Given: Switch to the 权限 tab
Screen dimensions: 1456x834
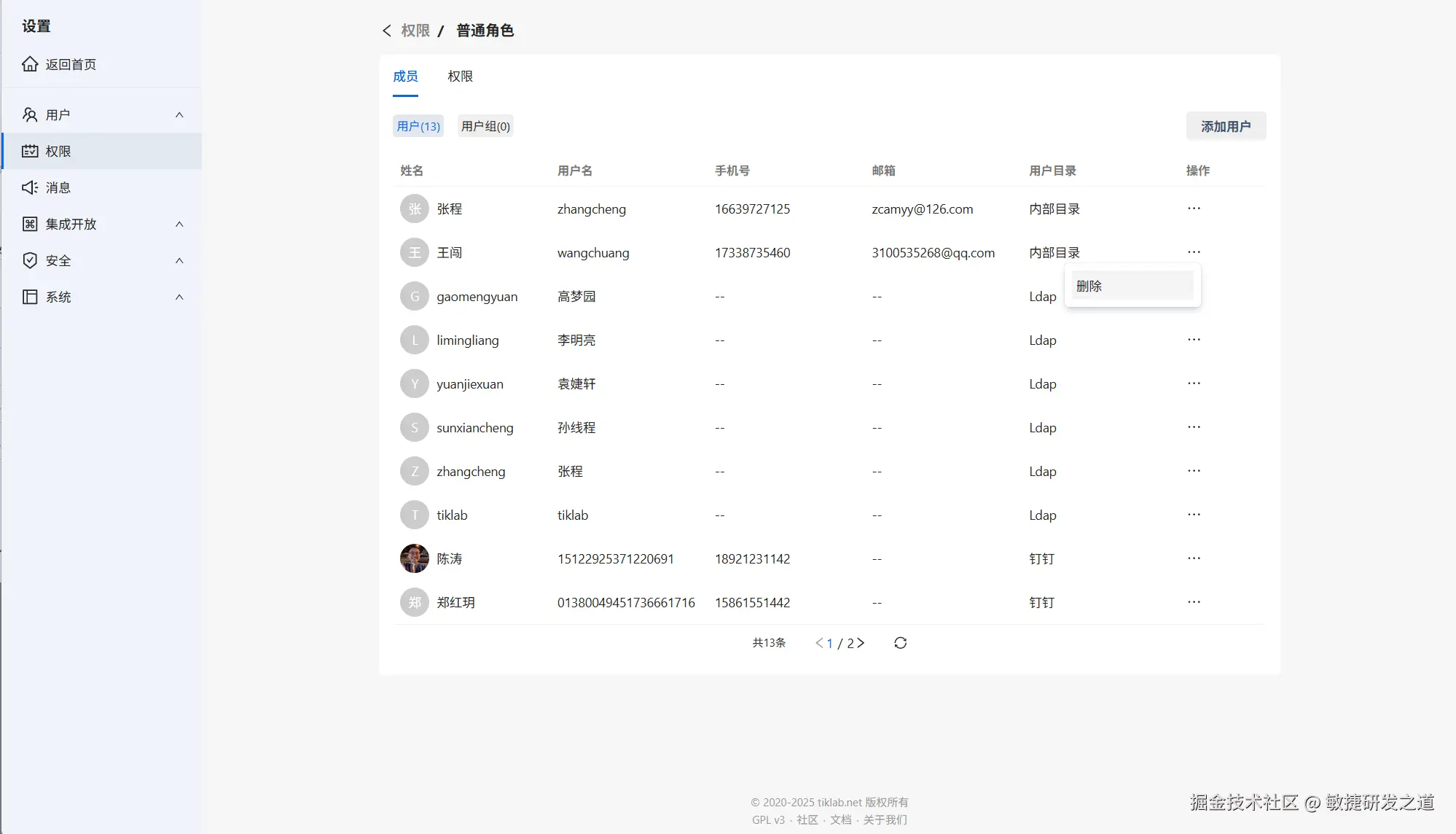Looking at the screenshot, I should point(460,77).
